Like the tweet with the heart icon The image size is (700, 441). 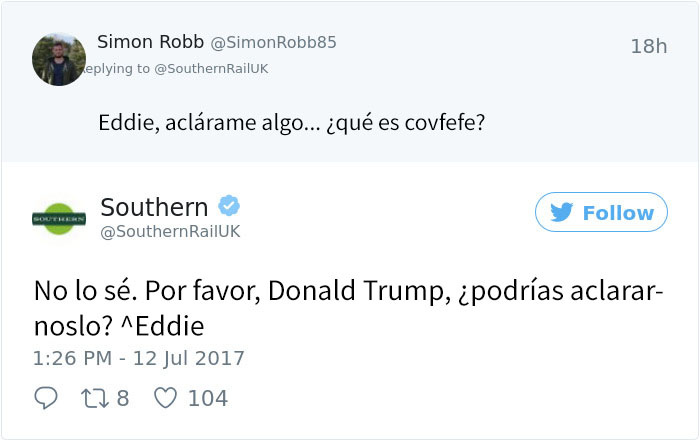pos(166,398)
